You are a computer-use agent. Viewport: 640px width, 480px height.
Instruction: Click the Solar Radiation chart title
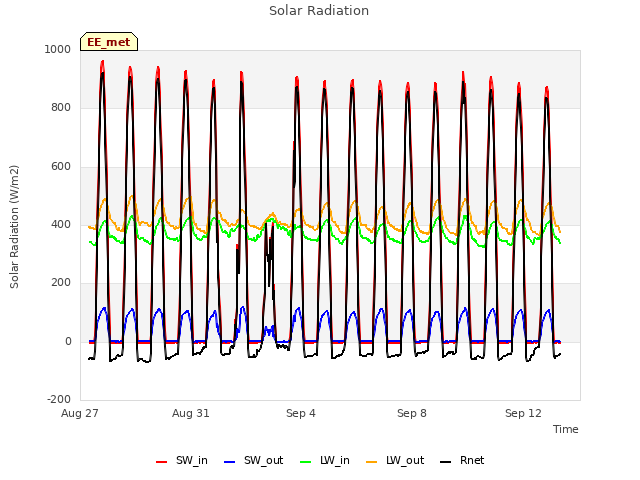319,11
